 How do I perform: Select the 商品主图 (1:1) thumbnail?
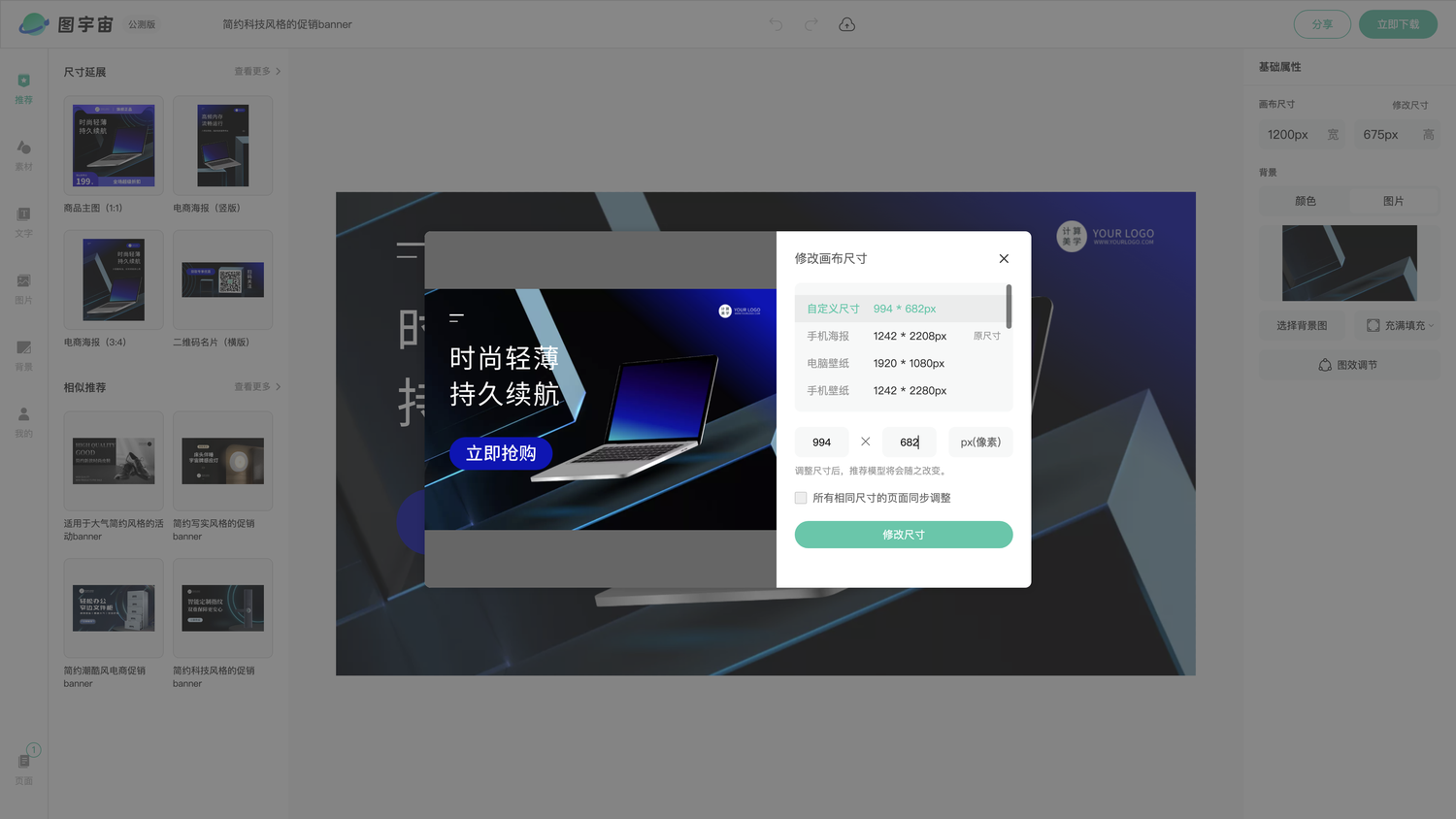pos(114,146)
